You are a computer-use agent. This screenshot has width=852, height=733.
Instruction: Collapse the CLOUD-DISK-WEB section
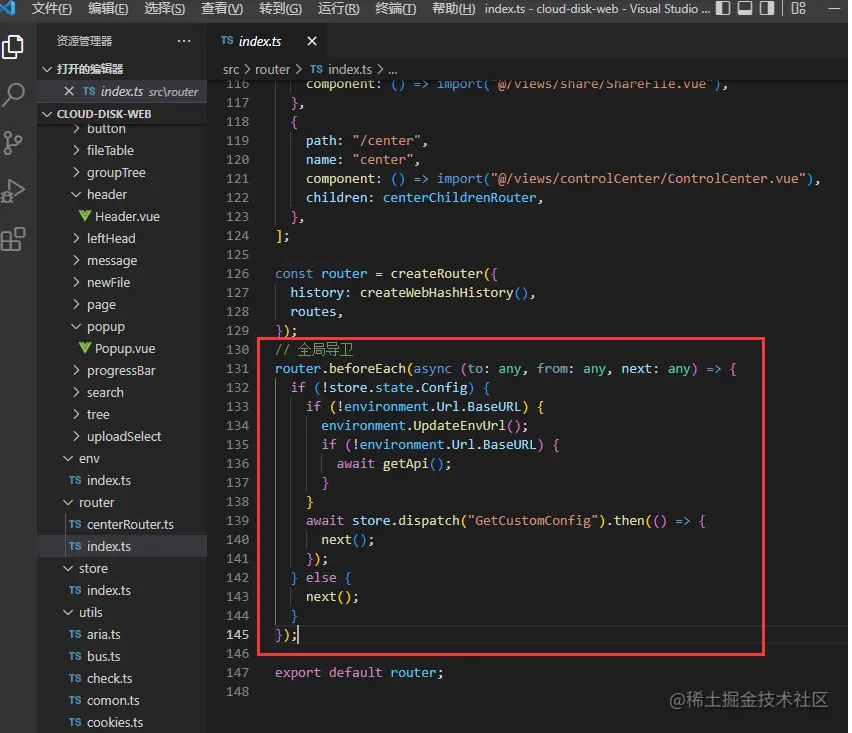click(122, 114)
